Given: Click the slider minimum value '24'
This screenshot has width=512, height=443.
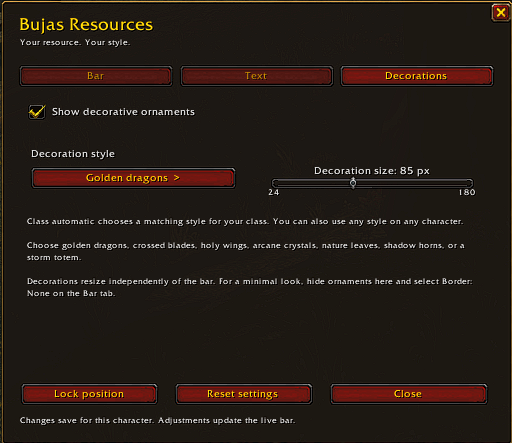Looking at the screenshot, I should click(x=274, y=192).
